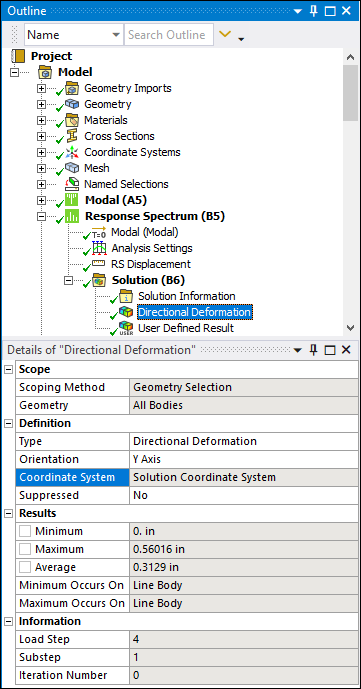Collapse the Scope section in Details
Image resolution: width=361 pixels, height=689 pixels.
click(x=8, y=370)
